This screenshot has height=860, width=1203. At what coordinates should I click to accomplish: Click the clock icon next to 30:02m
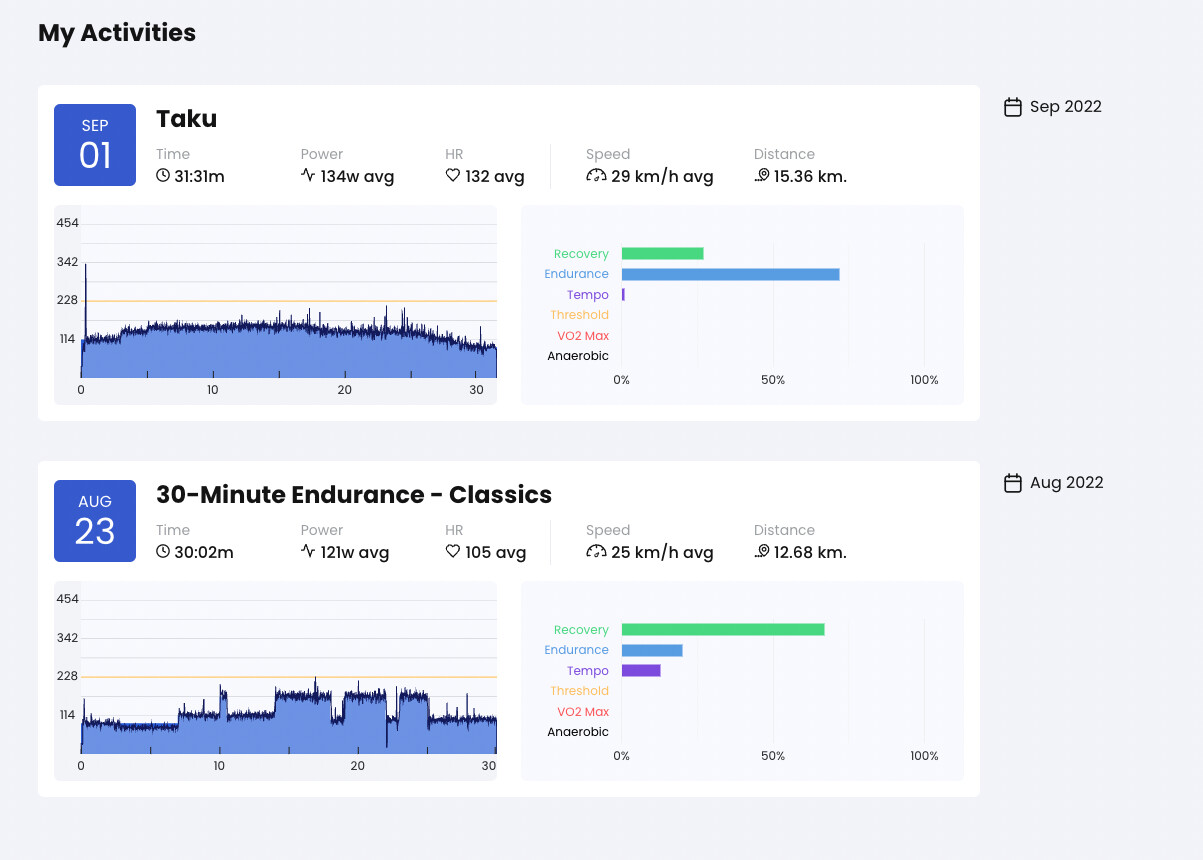(x=163, y=552)
